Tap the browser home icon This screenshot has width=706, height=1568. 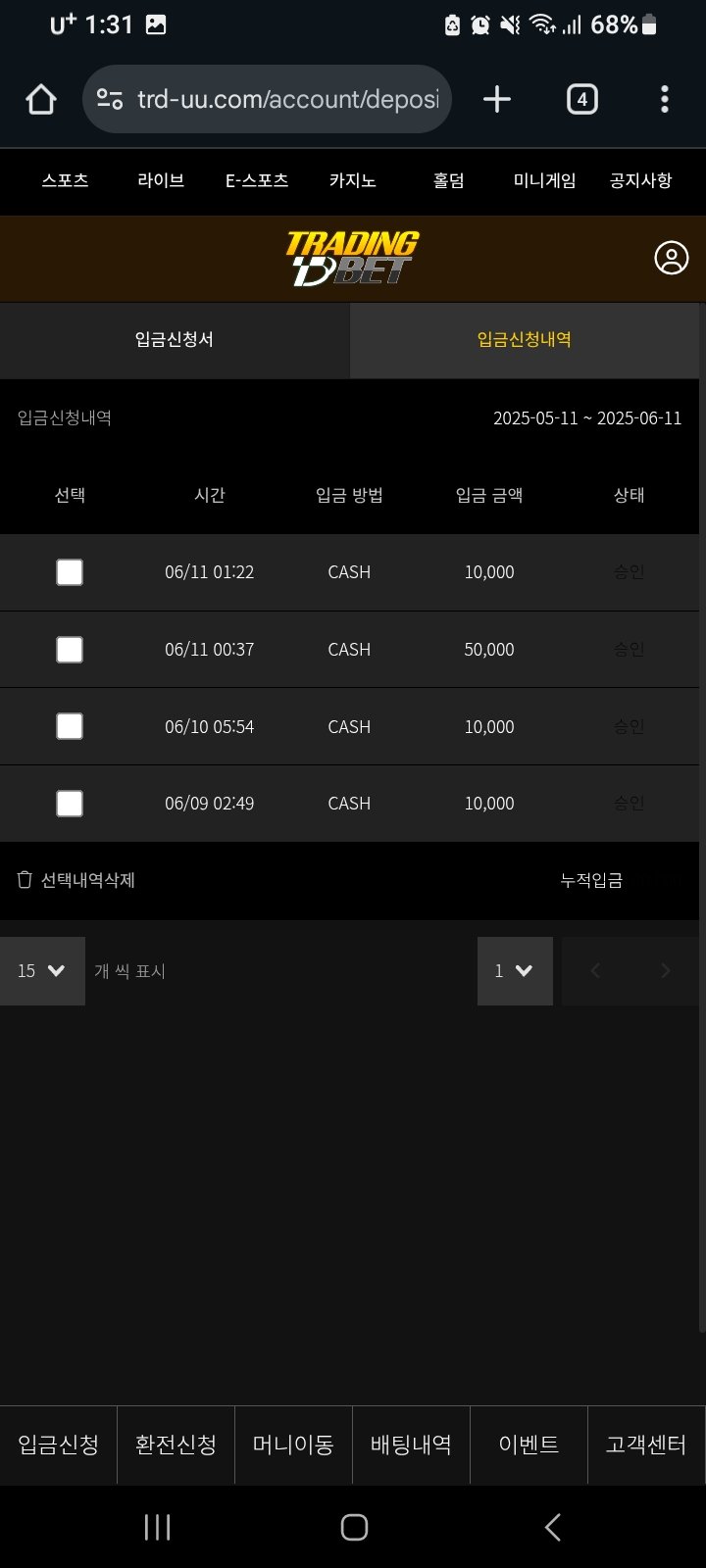41,99
